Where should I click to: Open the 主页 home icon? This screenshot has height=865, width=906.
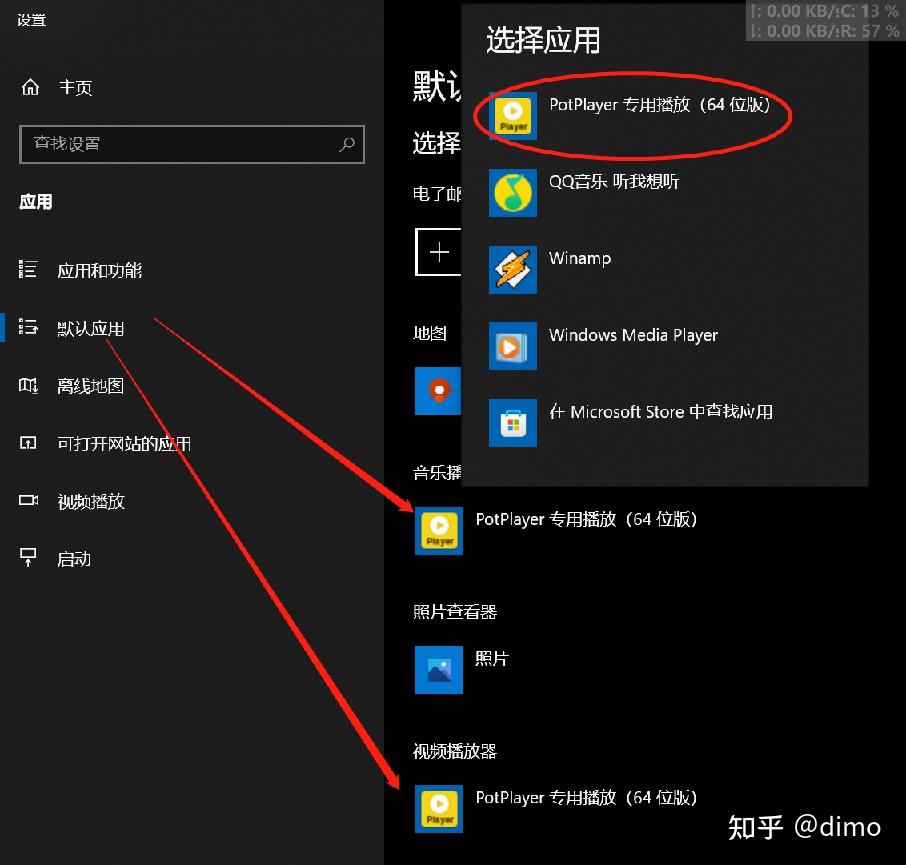[x=30, y=87]
